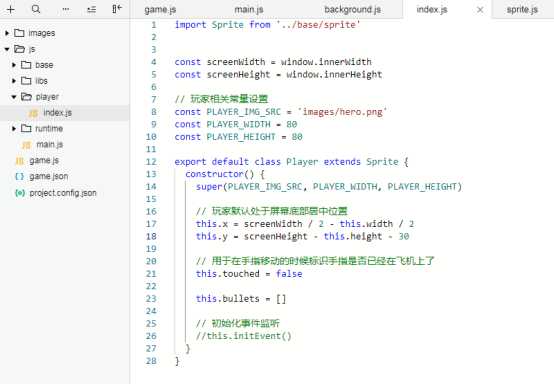
Task: Switch to the main.js tab
Action: pos(249,10)
